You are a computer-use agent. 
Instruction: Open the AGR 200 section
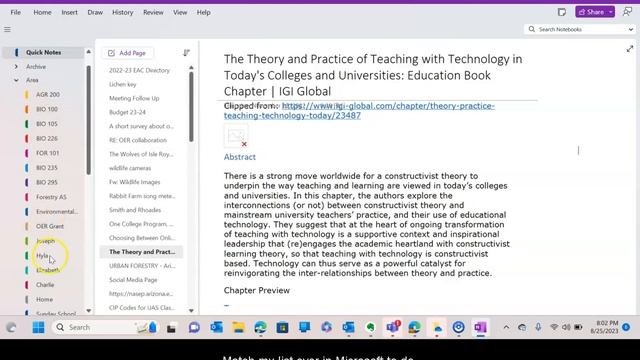[48, 94]
